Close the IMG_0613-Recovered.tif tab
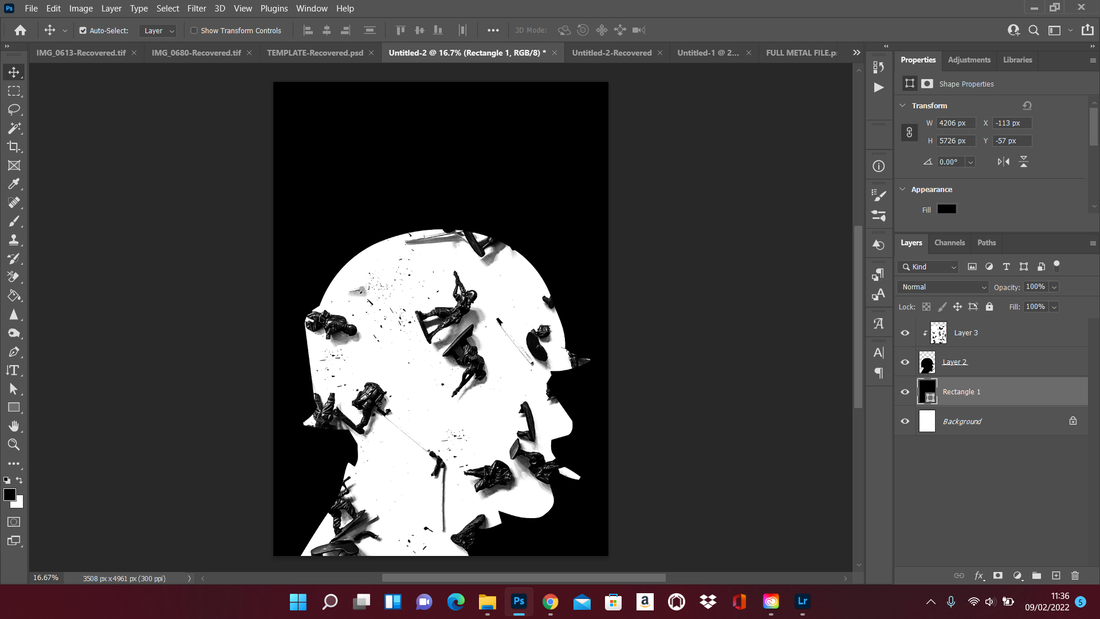The image size is (1100, 619). tap(134, 53)
